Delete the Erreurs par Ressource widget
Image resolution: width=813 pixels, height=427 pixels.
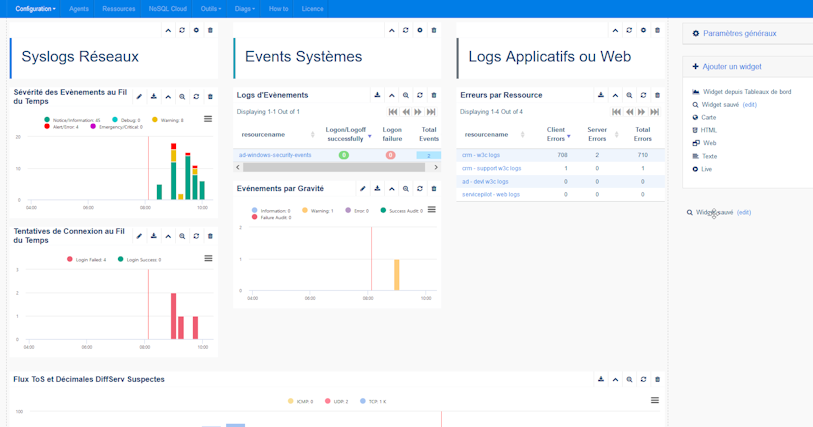657,96
